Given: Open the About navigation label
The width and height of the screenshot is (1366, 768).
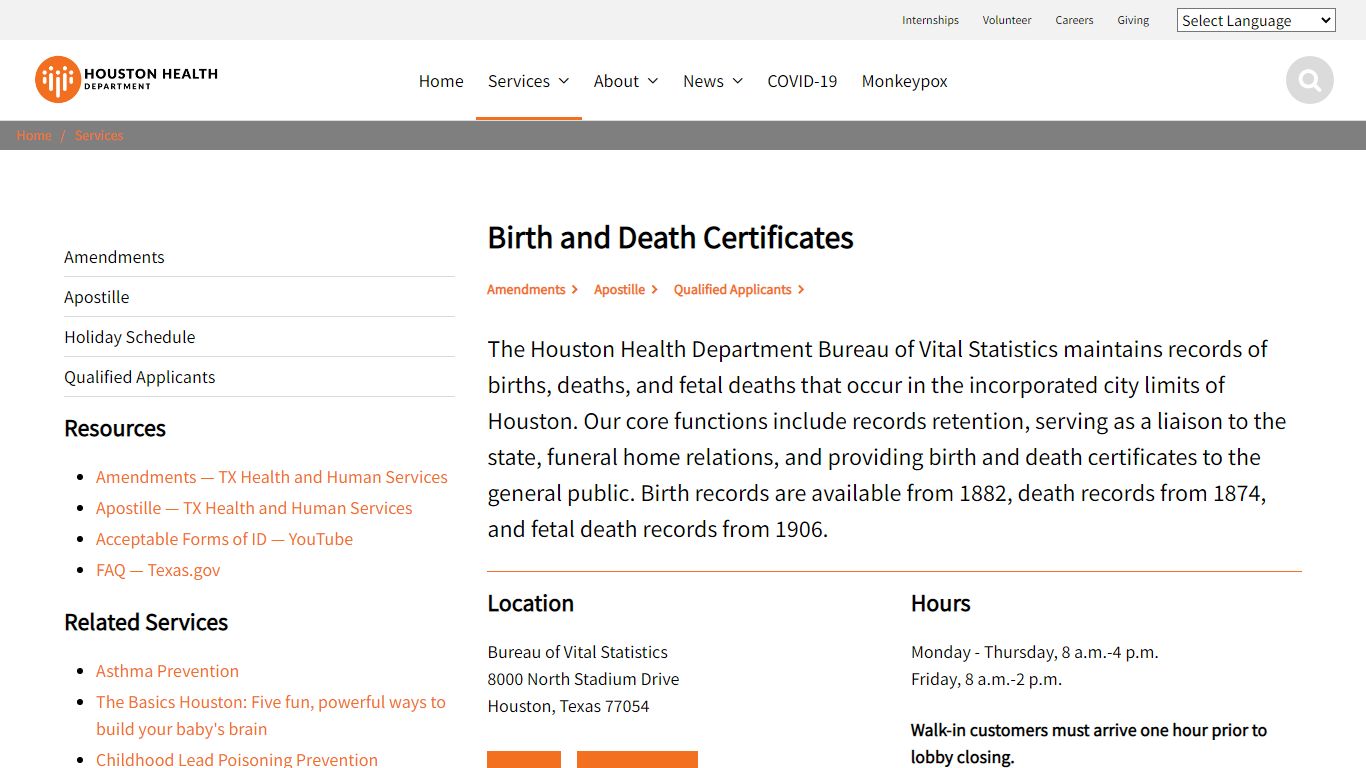Looking at the screenshot, I should 616,81.
